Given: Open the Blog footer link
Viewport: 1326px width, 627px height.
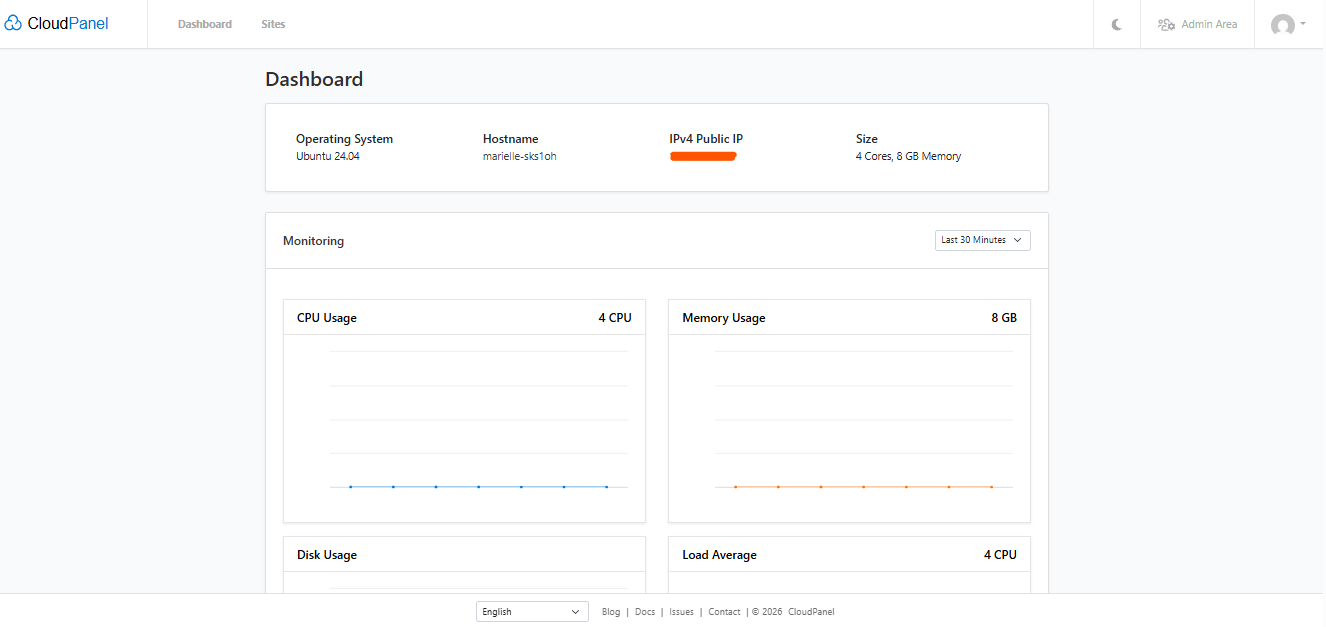Looking at the screenshot, I should 611,612.
